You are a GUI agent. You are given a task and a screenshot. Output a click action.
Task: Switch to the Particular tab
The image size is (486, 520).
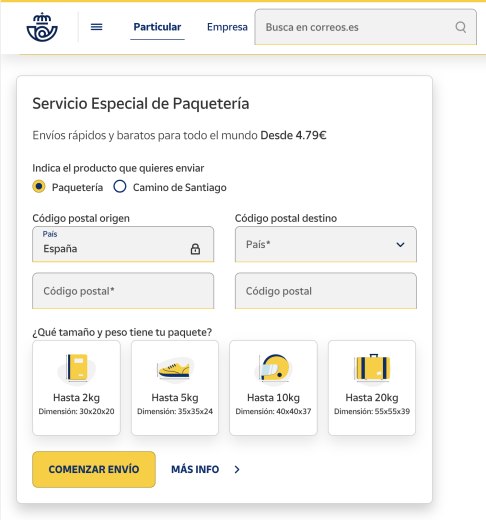(157, 27)
